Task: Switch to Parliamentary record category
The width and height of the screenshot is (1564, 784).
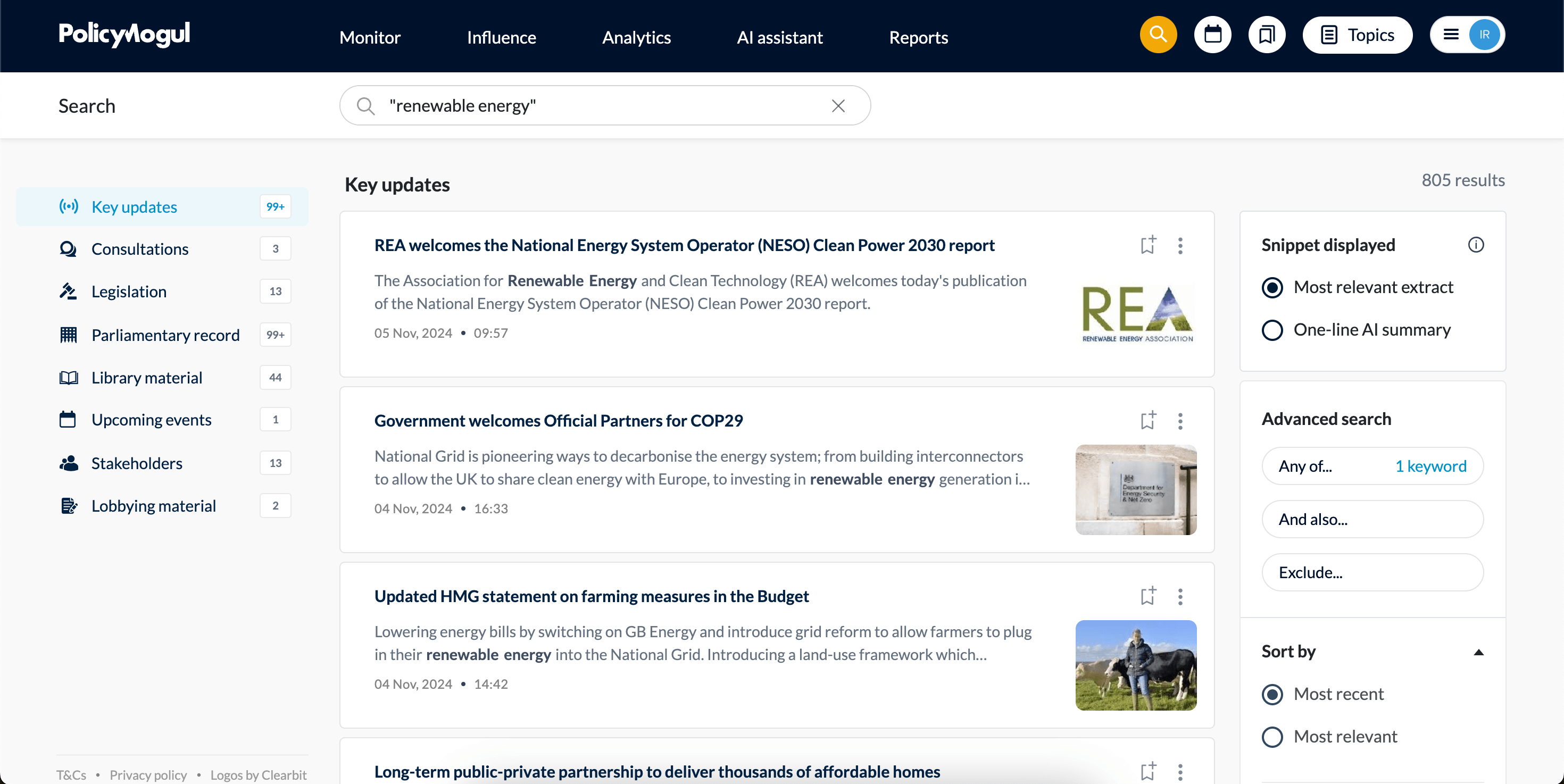Action: point(165,335)
